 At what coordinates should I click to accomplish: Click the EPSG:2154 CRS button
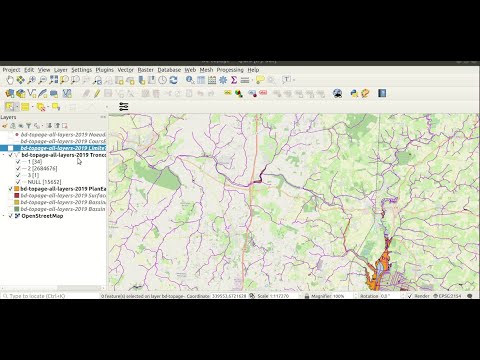coord(447,296)
